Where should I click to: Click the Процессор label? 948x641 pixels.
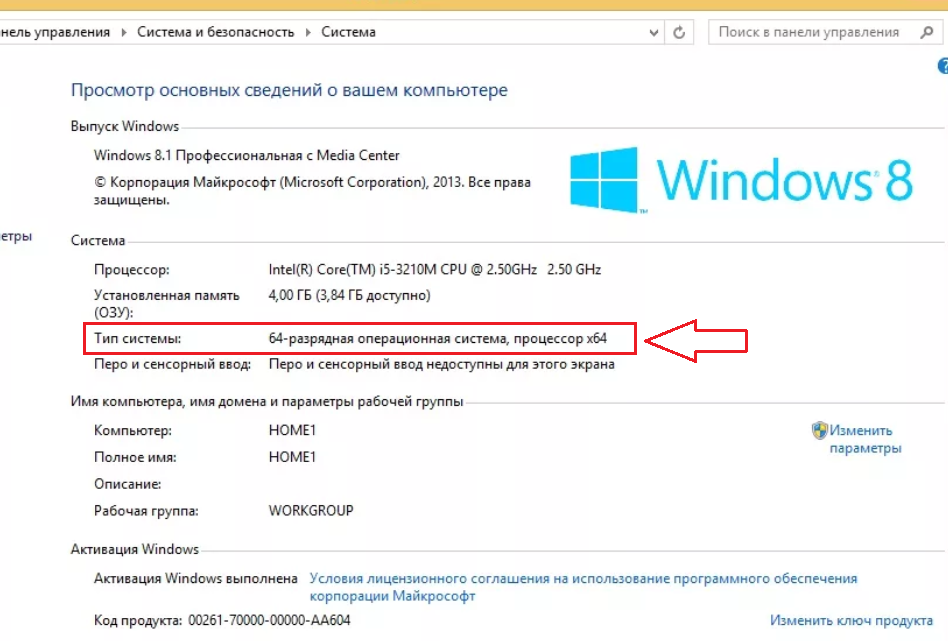[x=131, y=270]
